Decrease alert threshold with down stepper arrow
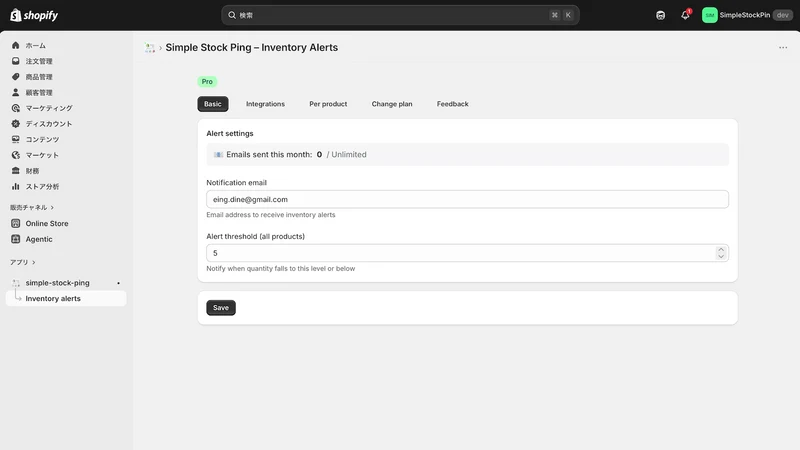The image size is (800, 450). pos(720,256)
